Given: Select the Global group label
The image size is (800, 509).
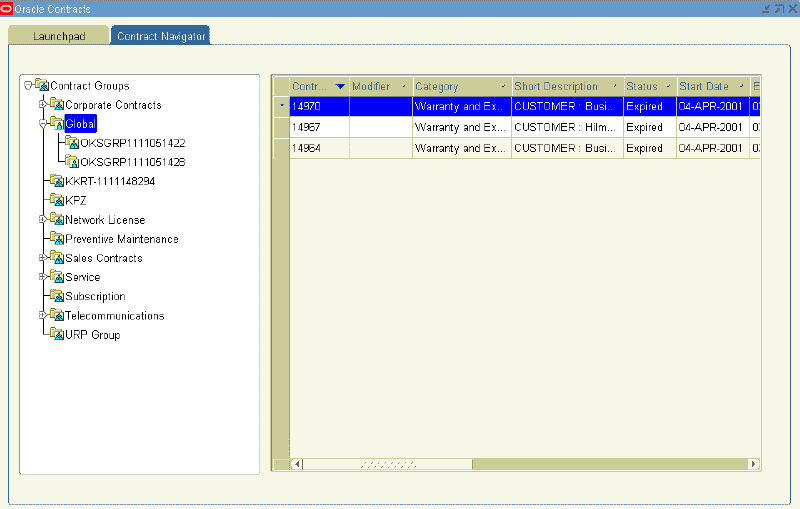Looking at the screenshot, I should pyautogui.click(x=81, y=124).
